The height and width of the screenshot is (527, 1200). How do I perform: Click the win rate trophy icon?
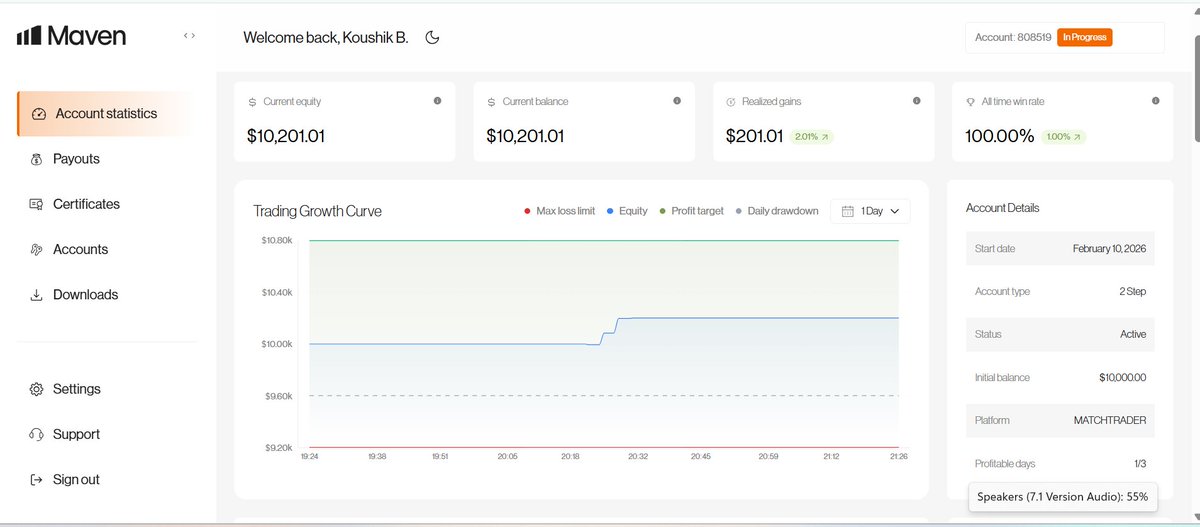pos(971,102)
